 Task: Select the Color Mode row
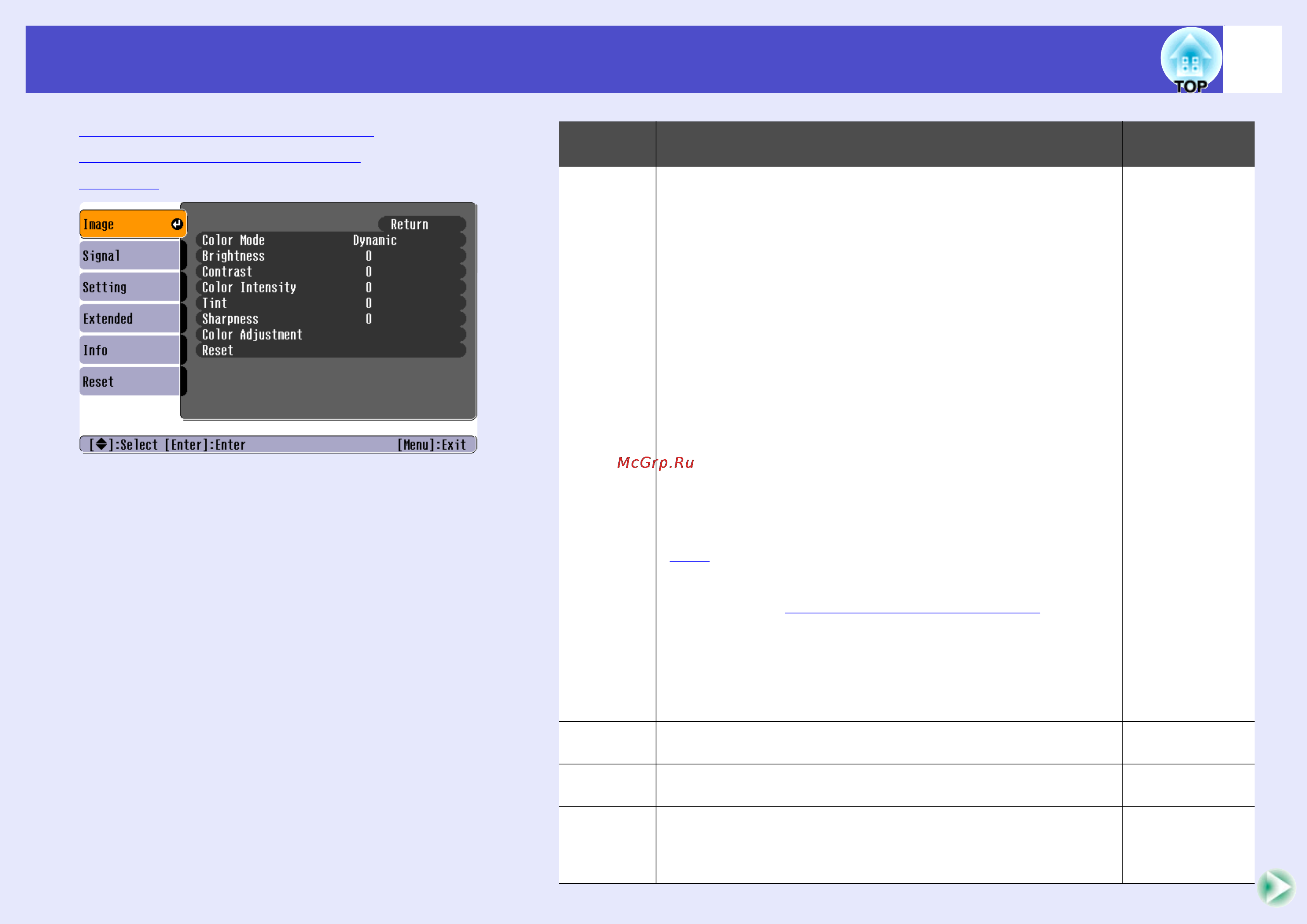click(331, 240)
